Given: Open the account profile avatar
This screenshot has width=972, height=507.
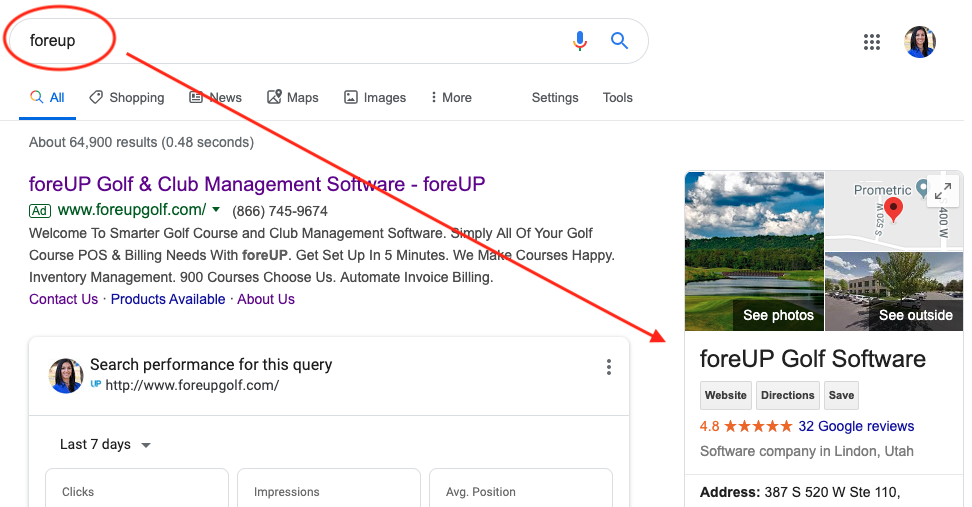Looking at the screenshot, I should (919, 42).
